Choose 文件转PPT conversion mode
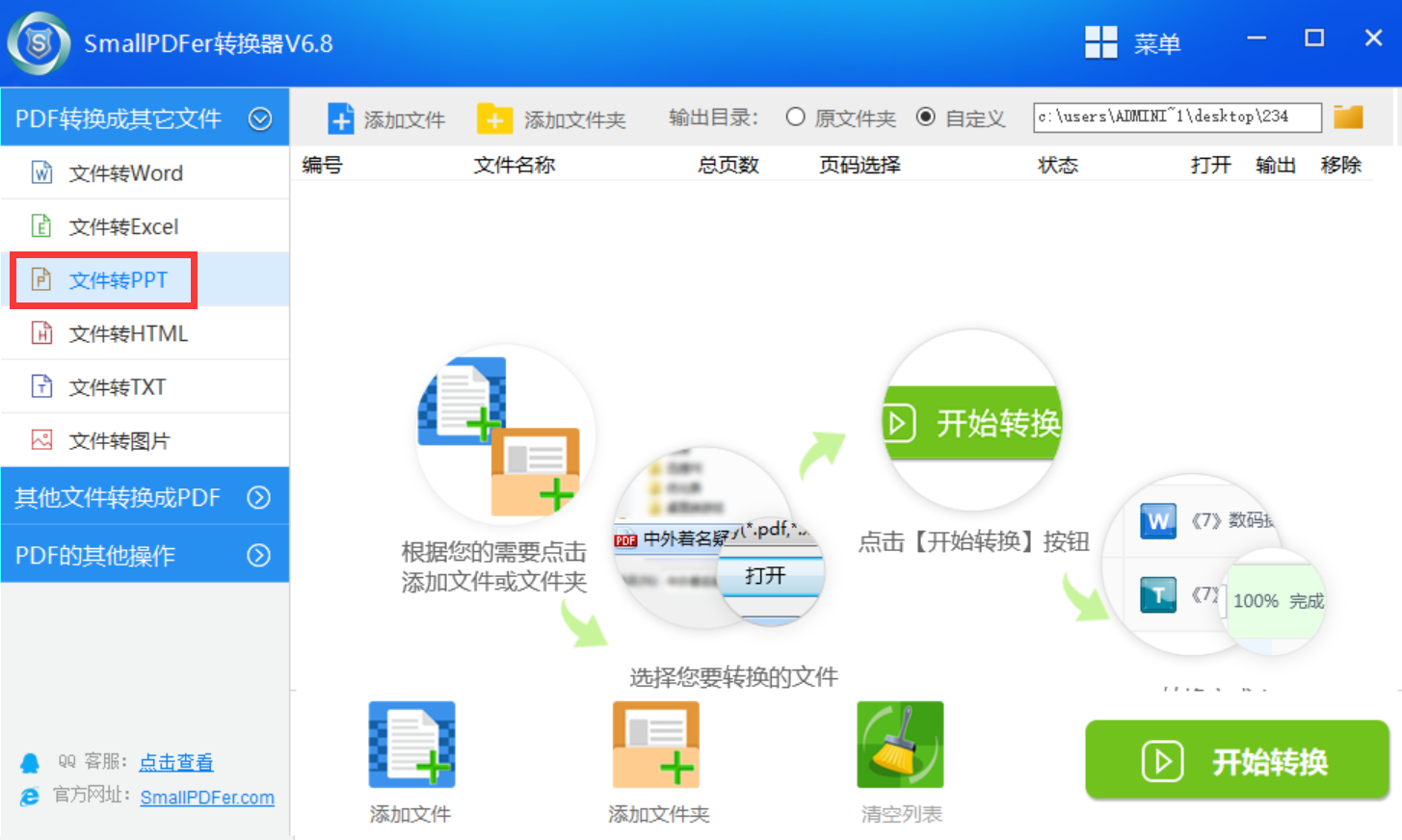 point(145,279)
